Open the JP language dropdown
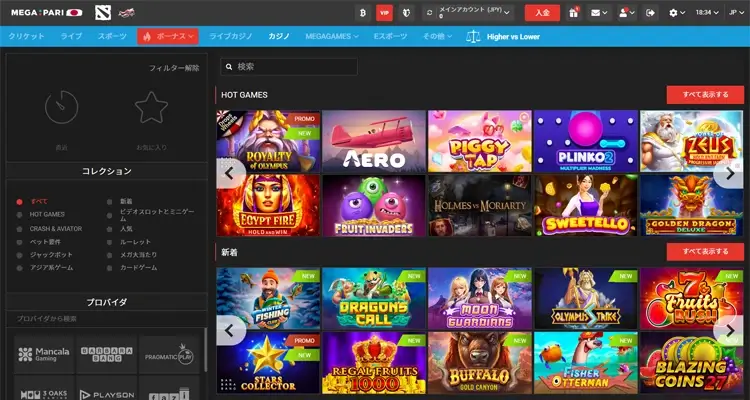Image resolution: width=750 pixels, height=400 pixels. [x=736, y=13]
